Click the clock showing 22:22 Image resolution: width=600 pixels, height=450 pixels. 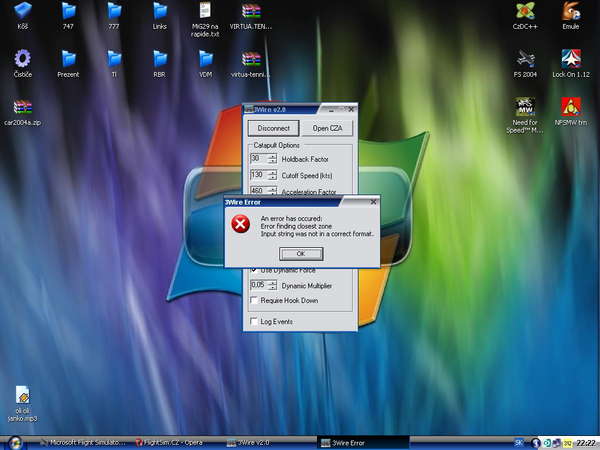point(586,443)
